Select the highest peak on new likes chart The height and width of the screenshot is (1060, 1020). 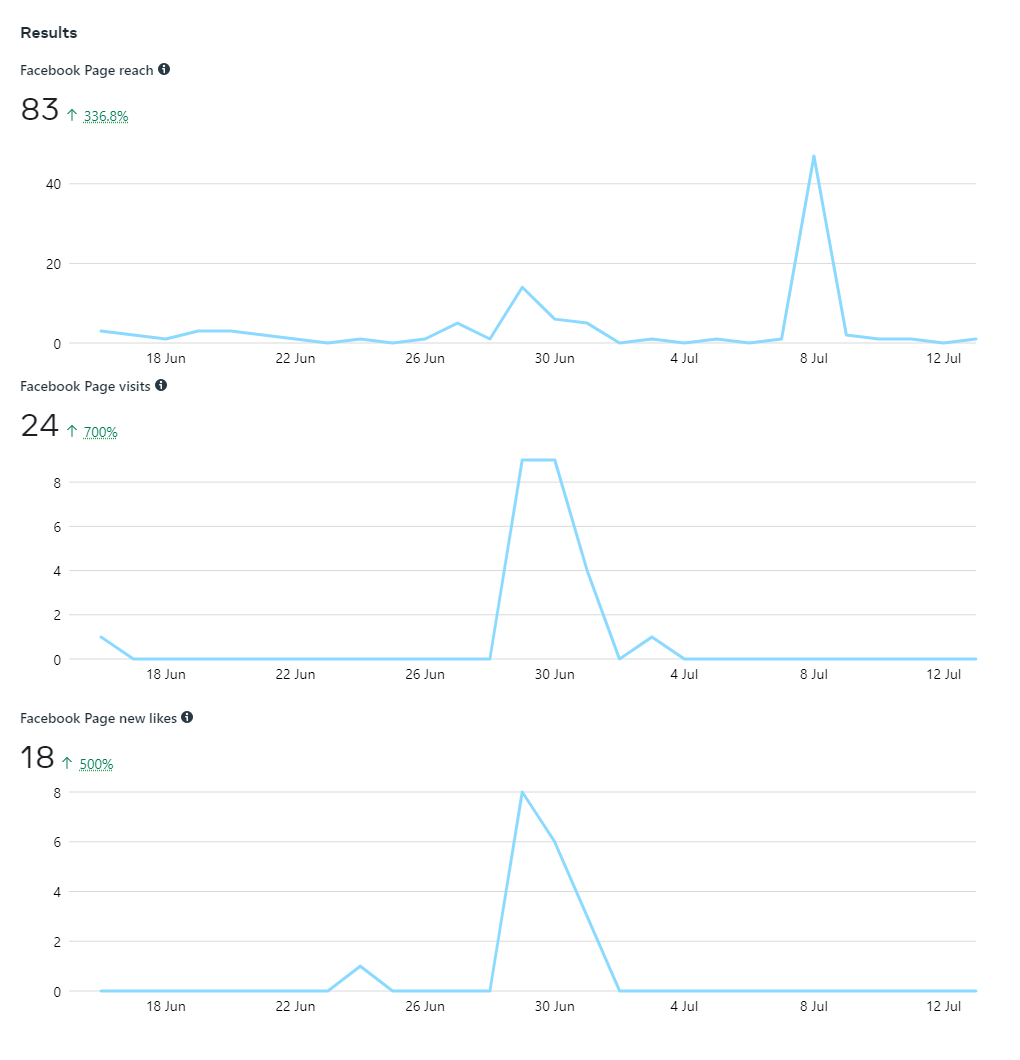click(x=522, y=792)
